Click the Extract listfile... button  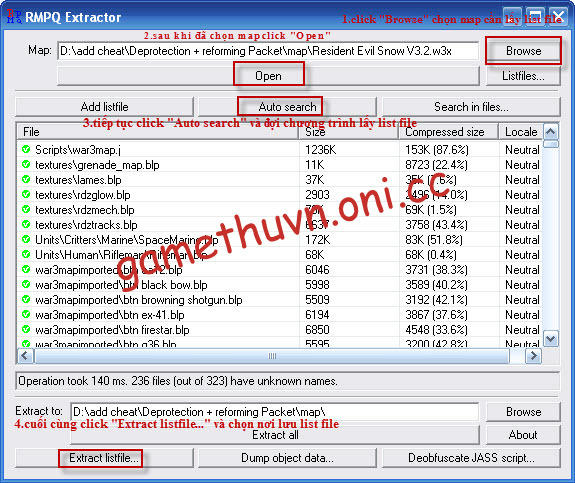pyautogui.click(x=104, y=458)
